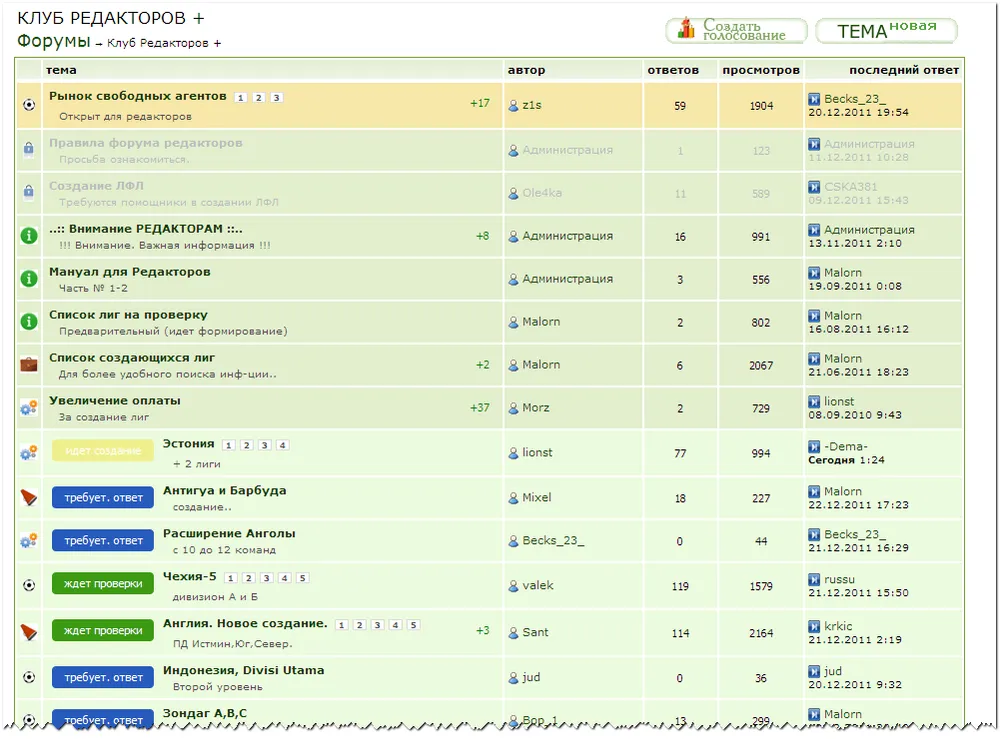Image resolution: width=1000 pixels, height=739 pixels.
Task: Open author profile Malorn for Список лиг на проверку
Action: tap(541, 322)
